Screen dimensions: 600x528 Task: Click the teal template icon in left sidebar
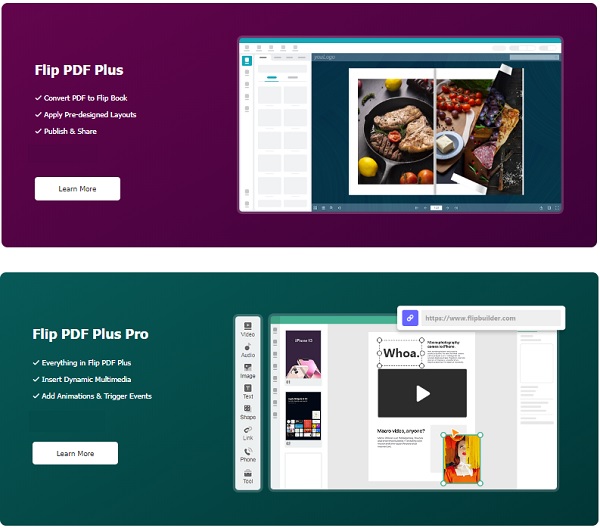(x=247, y=60)
